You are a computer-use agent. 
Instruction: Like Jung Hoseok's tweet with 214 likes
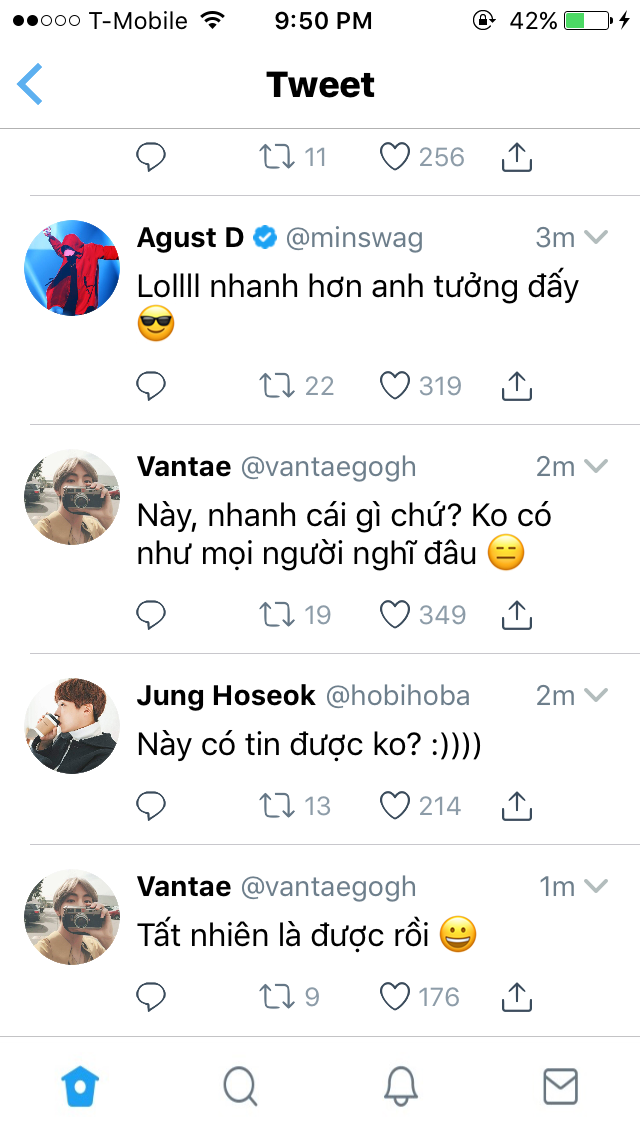coord(396,805)
